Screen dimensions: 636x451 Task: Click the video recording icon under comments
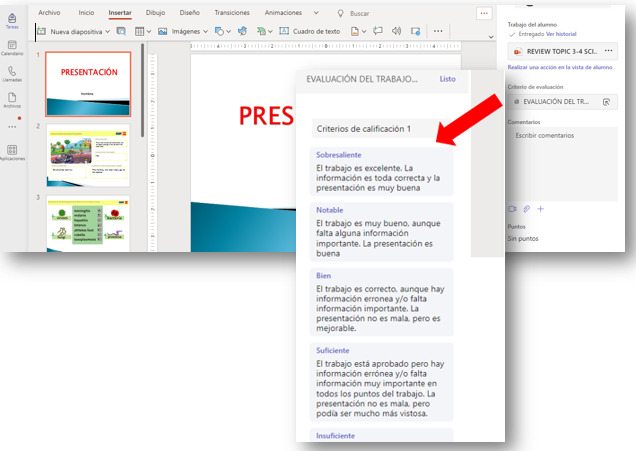(512, 209)
